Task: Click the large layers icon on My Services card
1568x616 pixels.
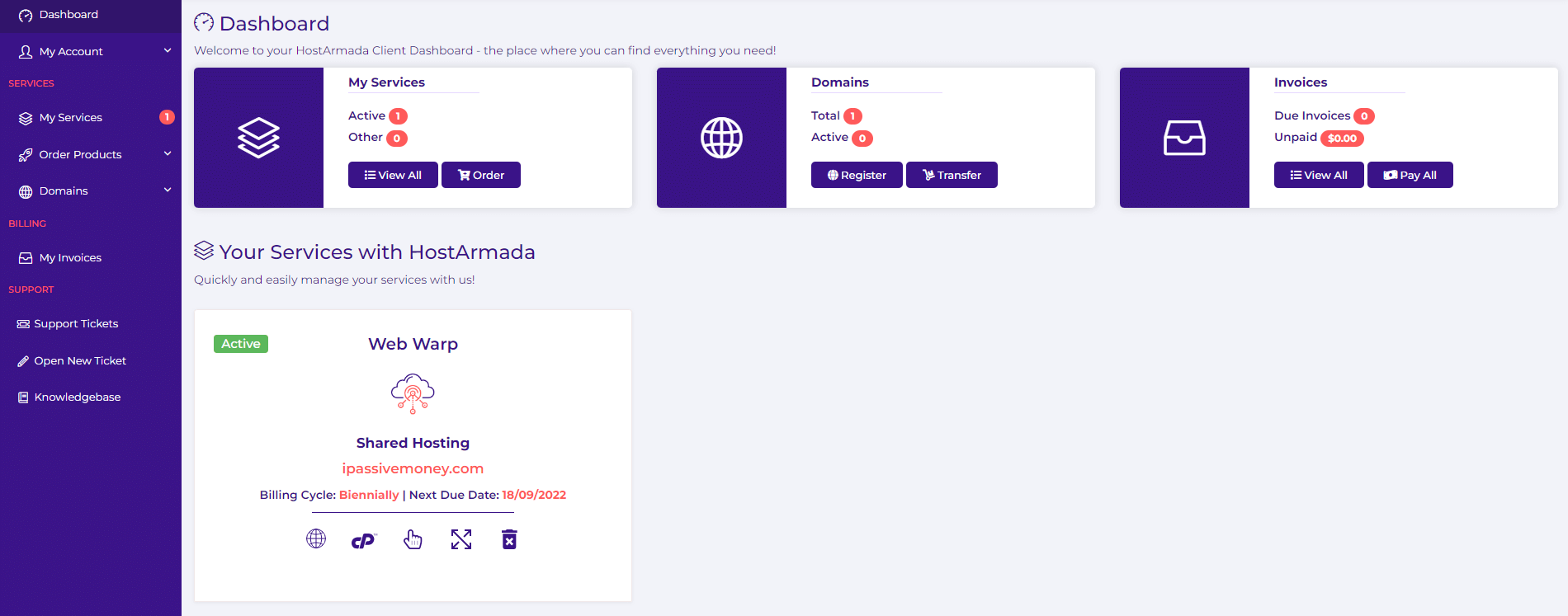Action: point(259,138)
